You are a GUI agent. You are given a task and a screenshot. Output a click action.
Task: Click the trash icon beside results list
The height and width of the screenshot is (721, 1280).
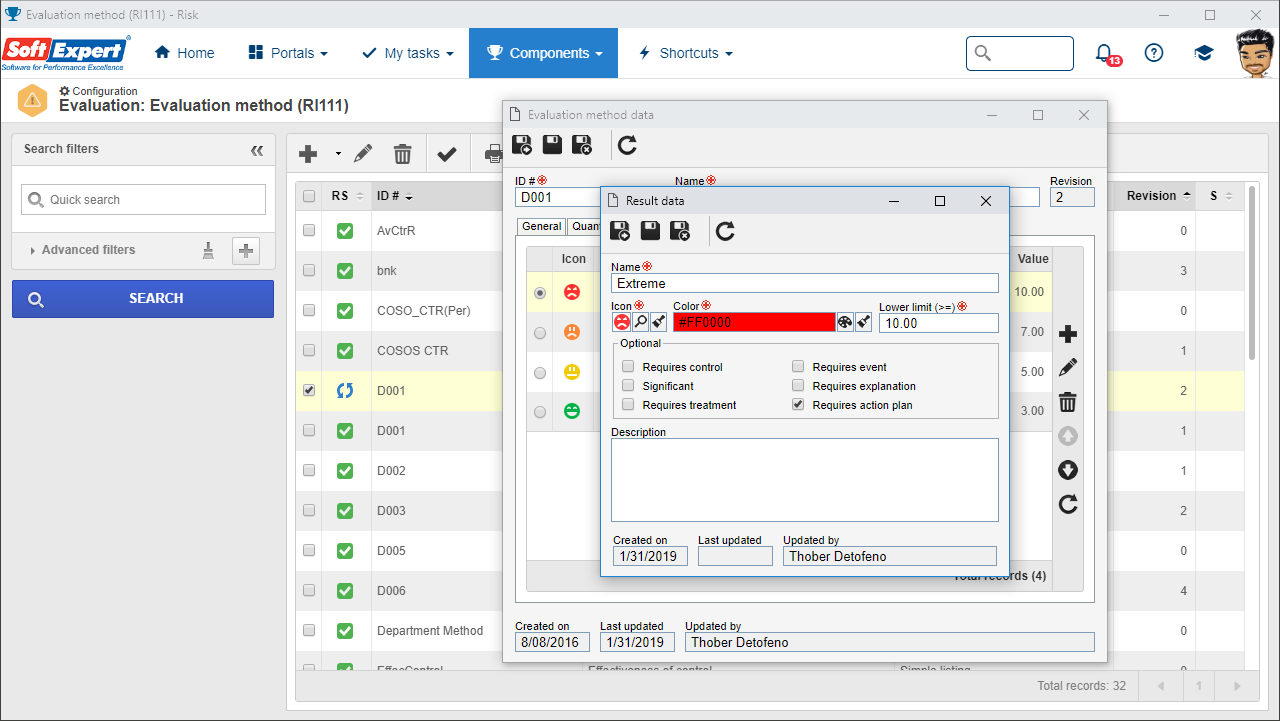(x=1068, y=402)
